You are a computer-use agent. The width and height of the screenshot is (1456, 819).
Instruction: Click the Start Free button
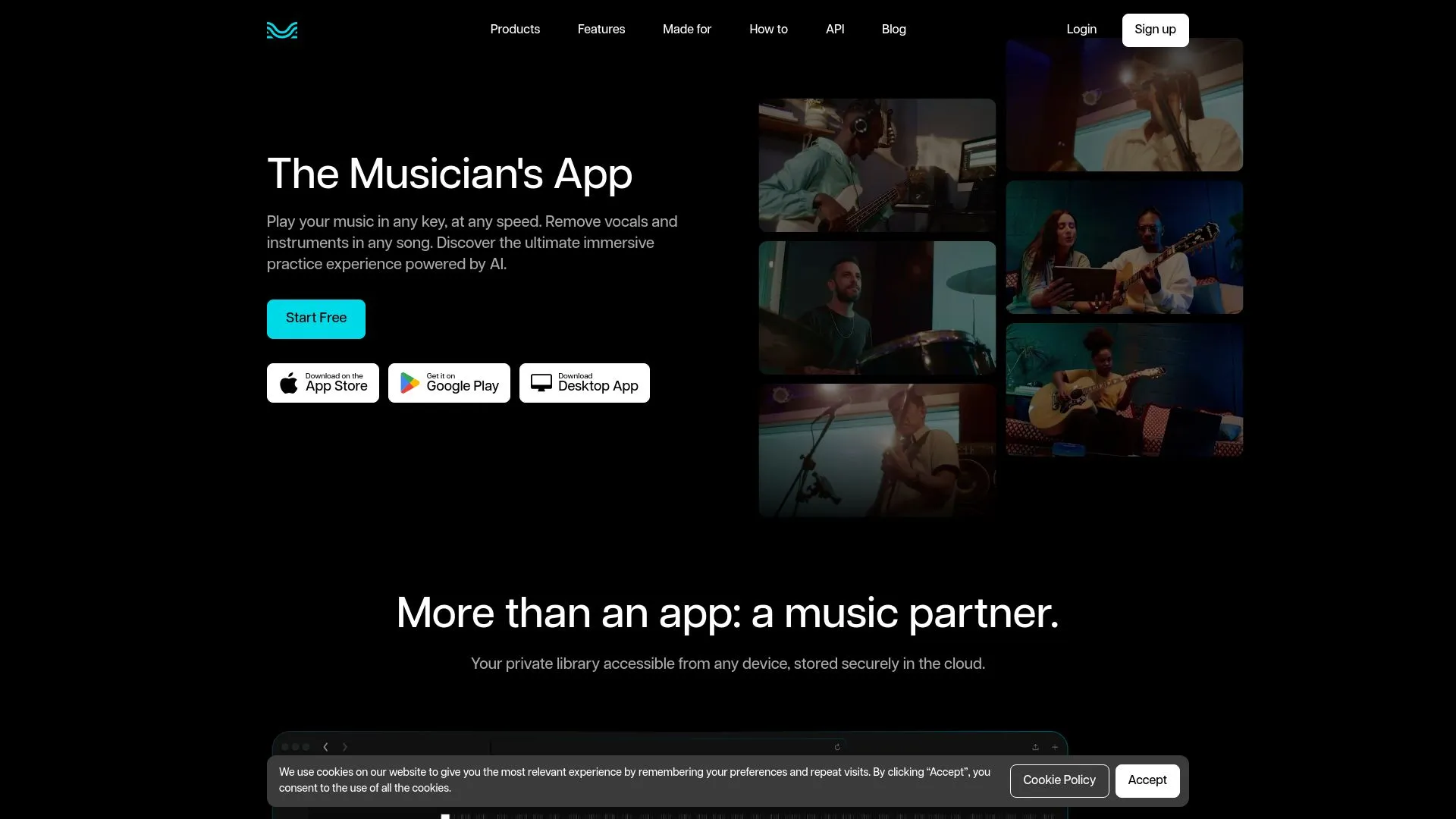tap(315, 318)
